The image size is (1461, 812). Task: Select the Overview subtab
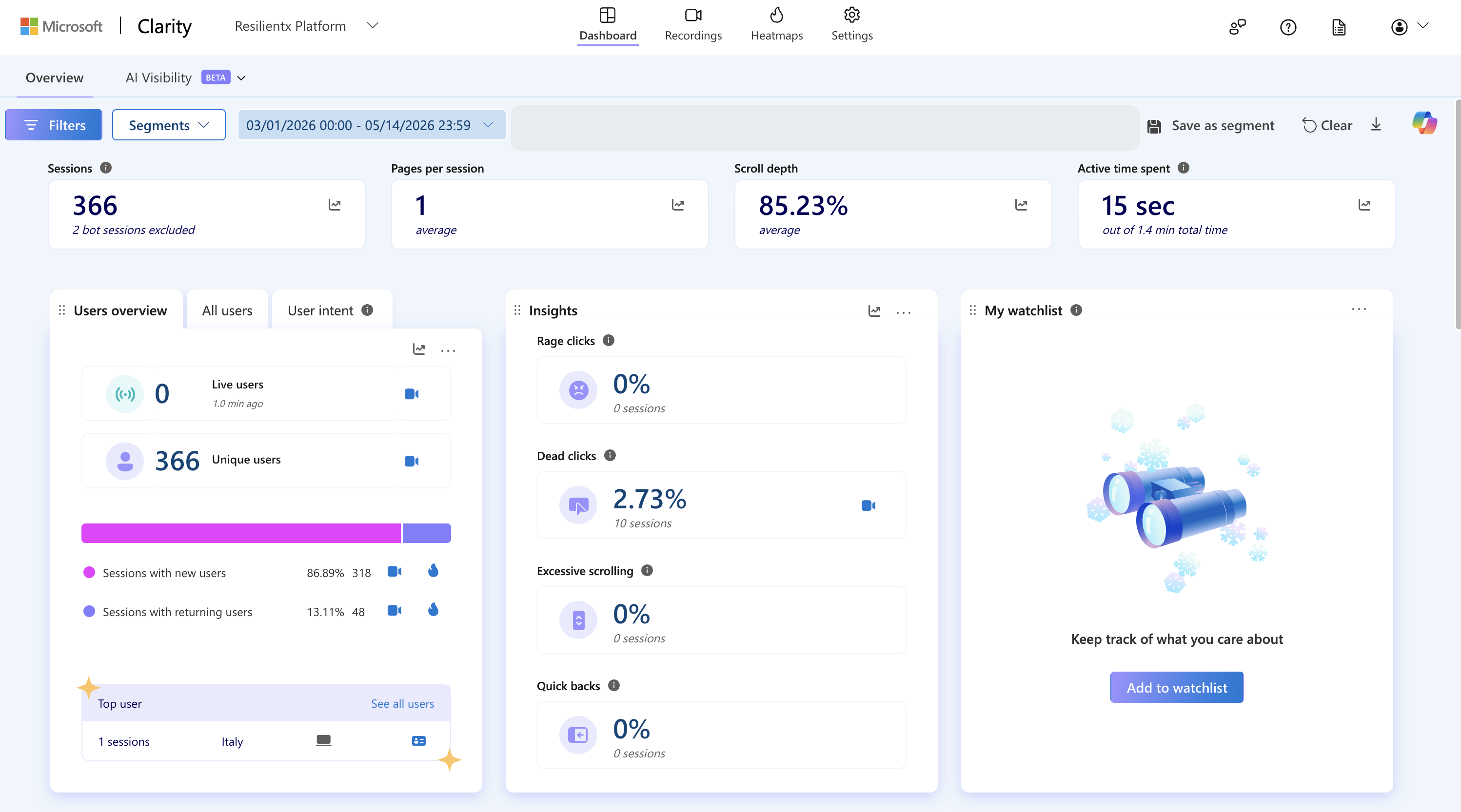55,77
